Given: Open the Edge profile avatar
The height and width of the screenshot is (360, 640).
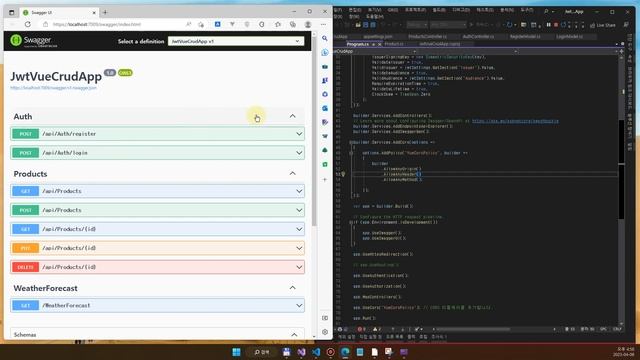Looking at the screenshot, I should point(308,24).
